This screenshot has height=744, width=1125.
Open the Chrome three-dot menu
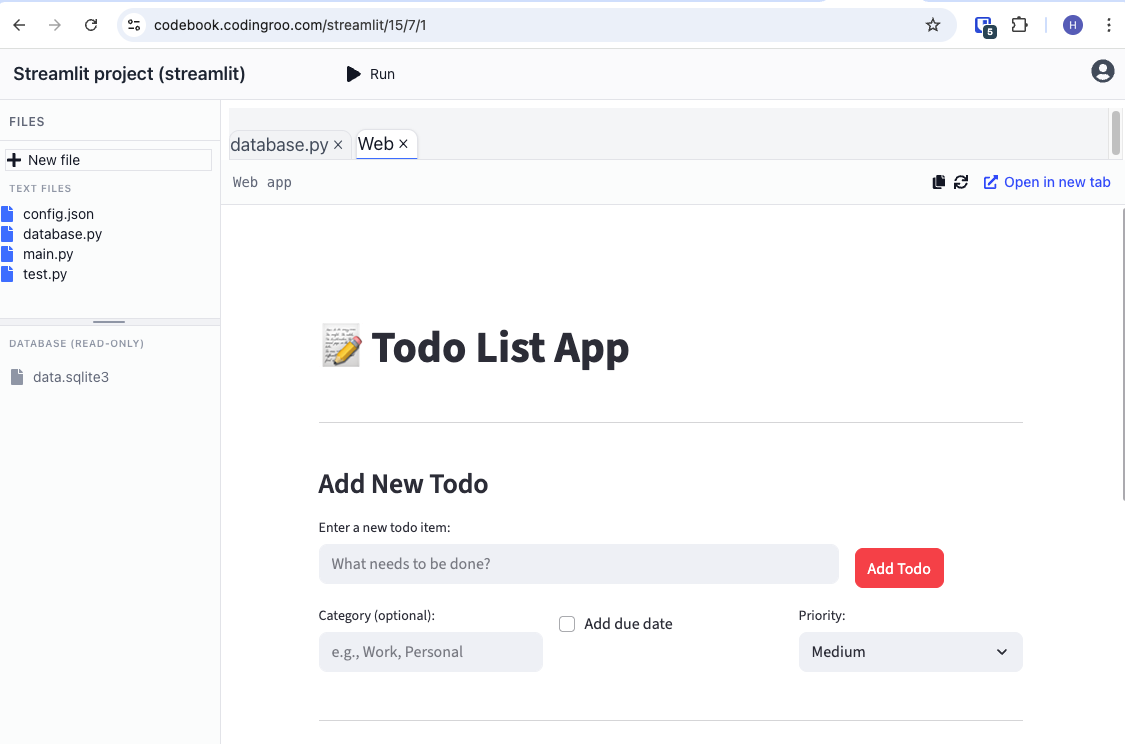tap(1108, 25)
